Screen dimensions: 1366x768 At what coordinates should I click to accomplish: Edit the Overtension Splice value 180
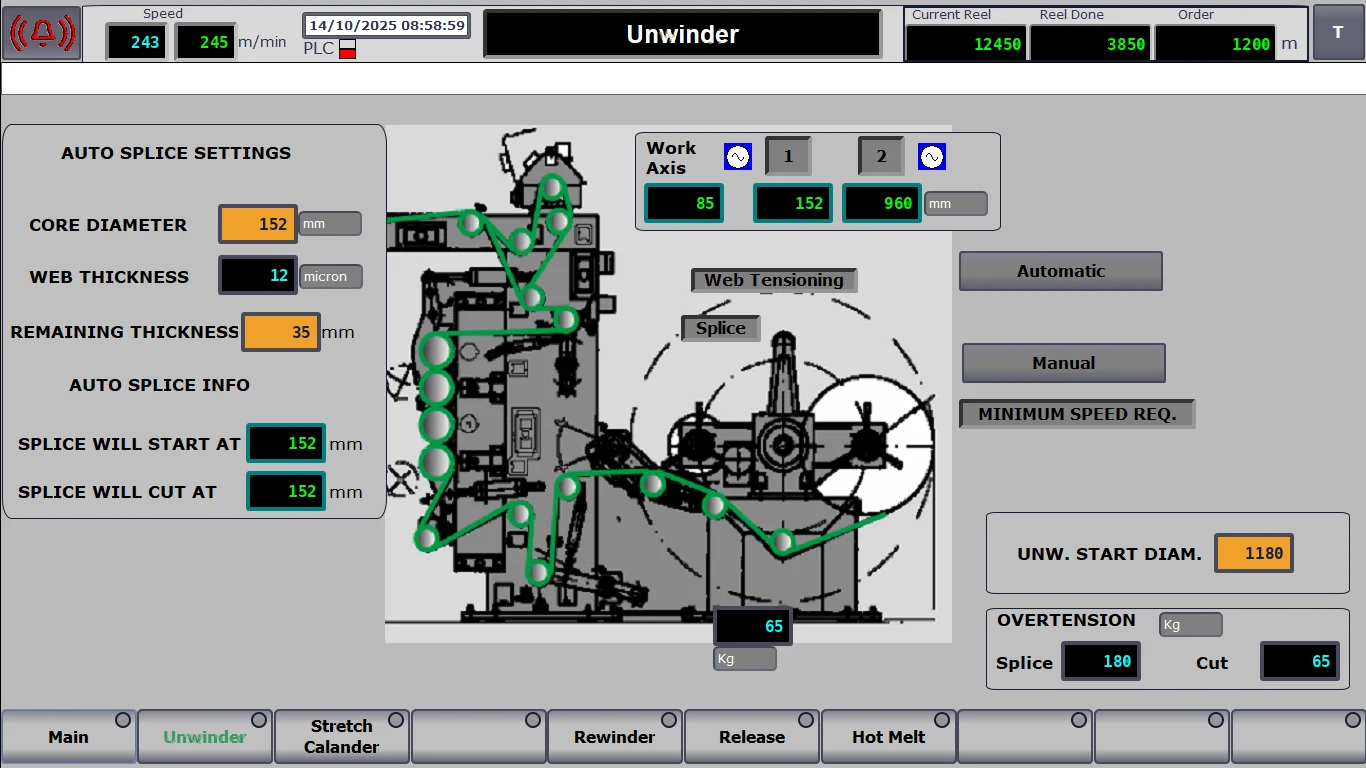pos(1101,661)
